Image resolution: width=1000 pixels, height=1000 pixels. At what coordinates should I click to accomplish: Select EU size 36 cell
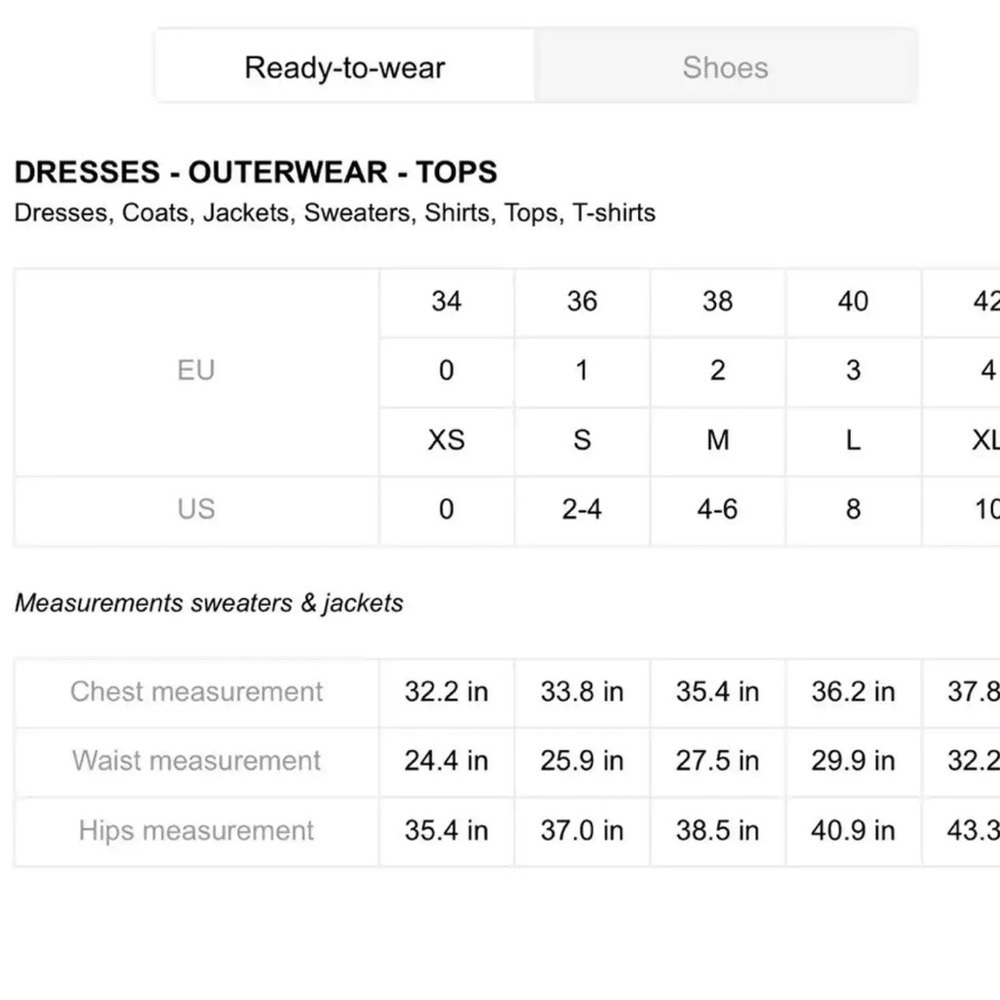pyautogui.click(x=582, y=302)
